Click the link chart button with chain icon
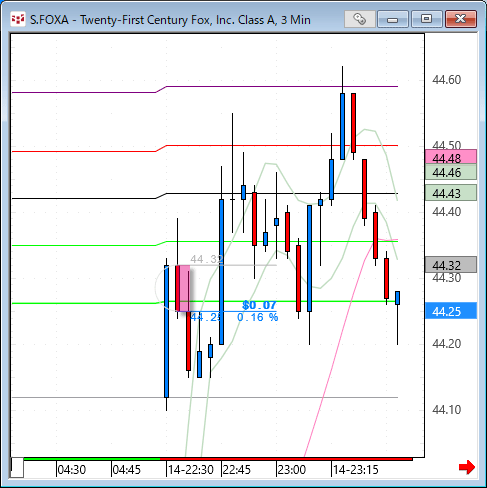 coord(360,19)
